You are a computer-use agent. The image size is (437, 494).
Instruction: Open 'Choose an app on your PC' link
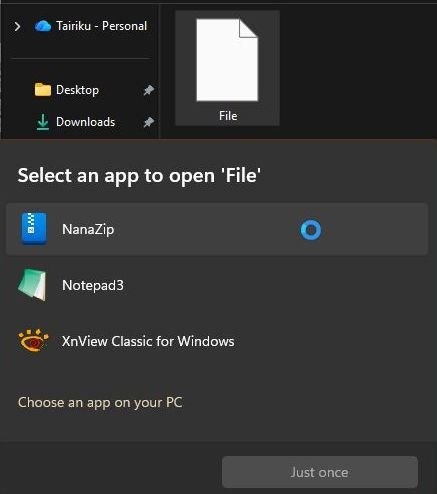[x=100, y=402]
